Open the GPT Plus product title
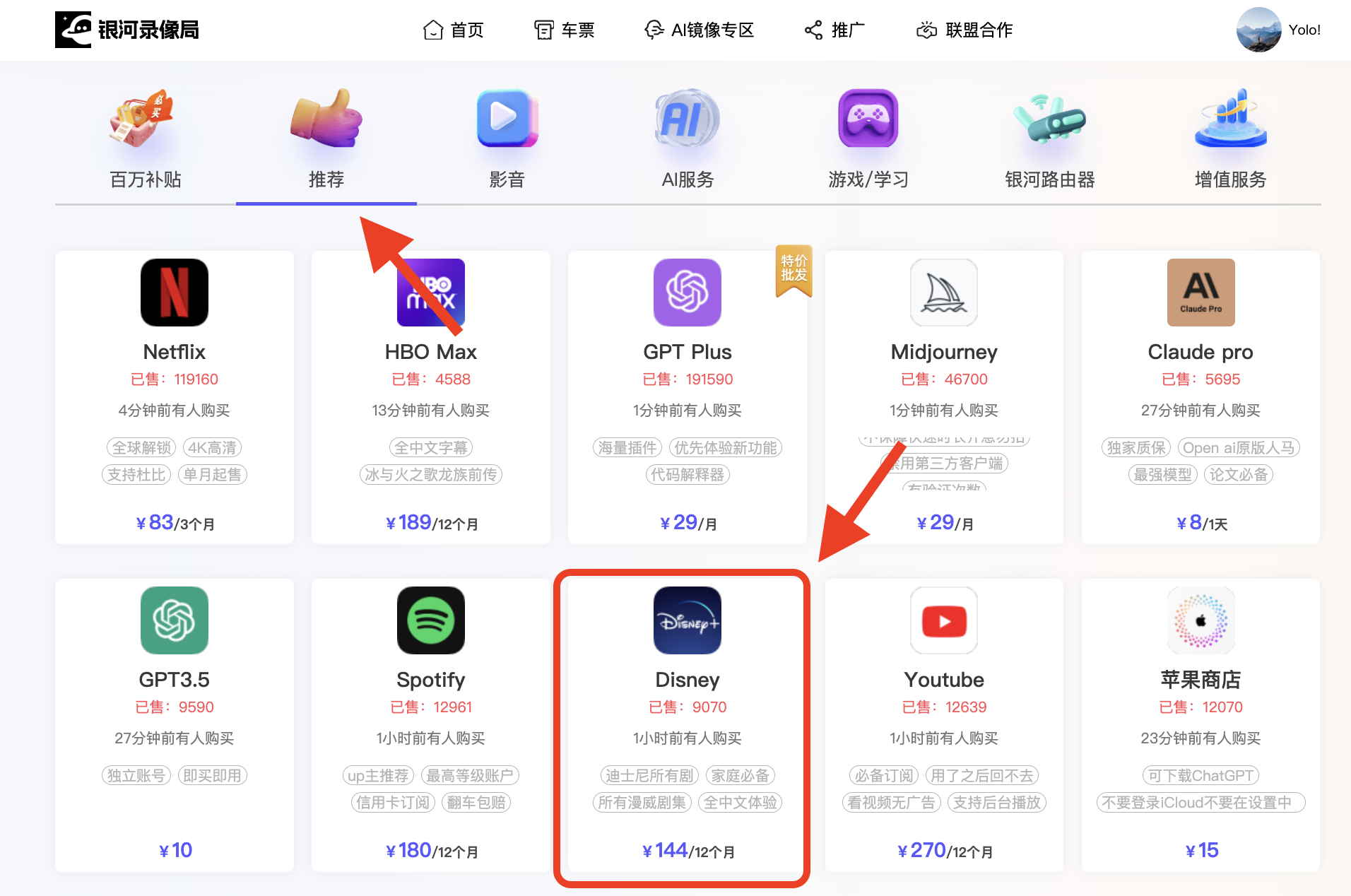This screenshot has height=896, width=1351. pos(688,352)
